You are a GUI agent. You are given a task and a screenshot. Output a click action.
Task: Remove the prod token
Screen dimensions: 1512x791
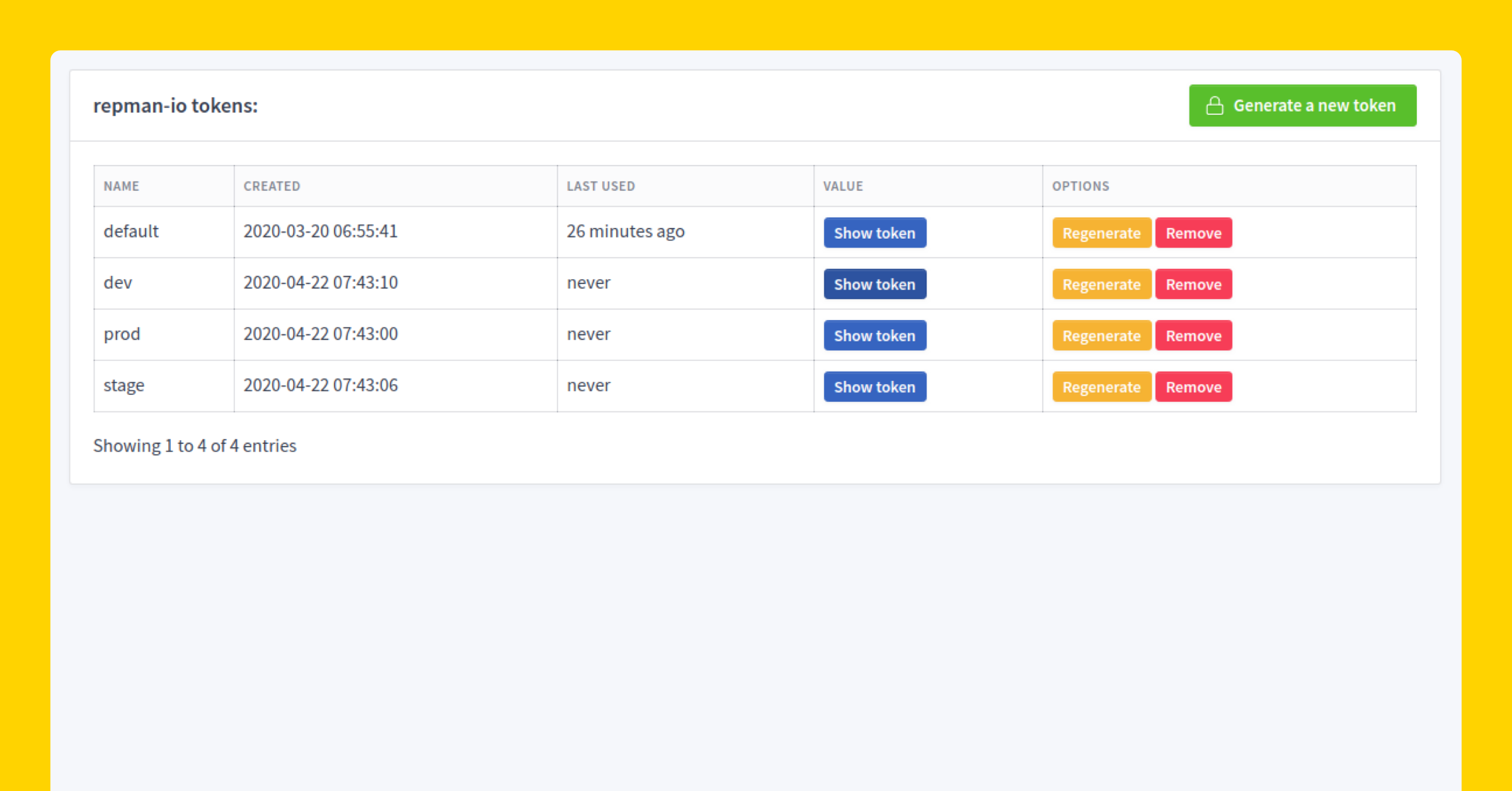(x=1193, y=336)
